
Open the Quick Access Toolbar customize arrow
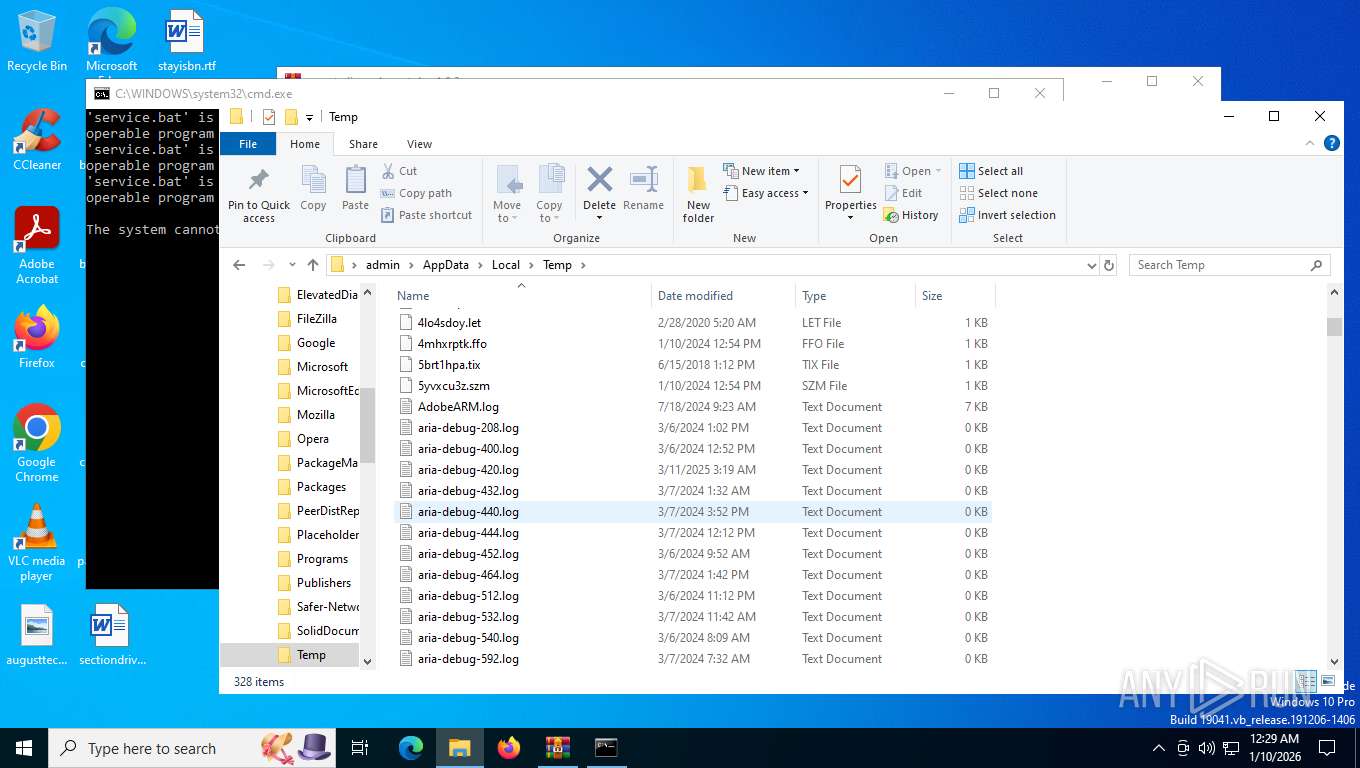tap(310, 118)
